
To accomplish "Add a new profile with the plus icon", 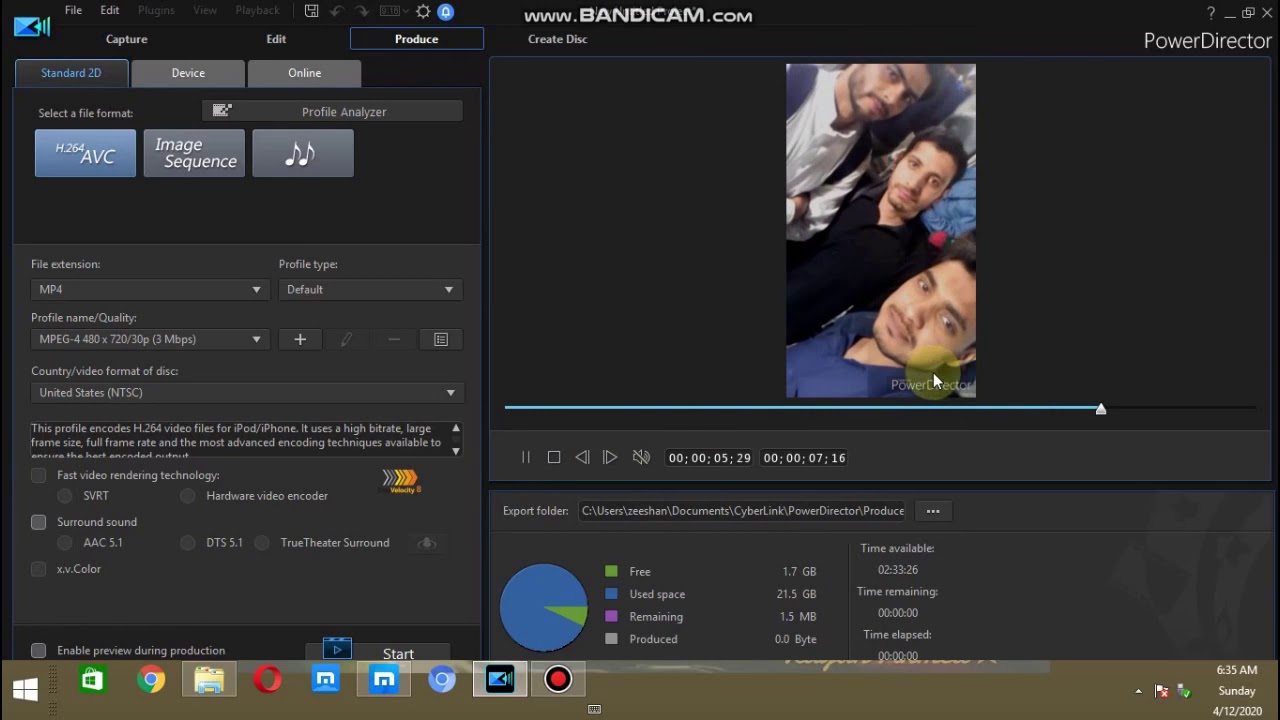I will click(x=300, y=339).
